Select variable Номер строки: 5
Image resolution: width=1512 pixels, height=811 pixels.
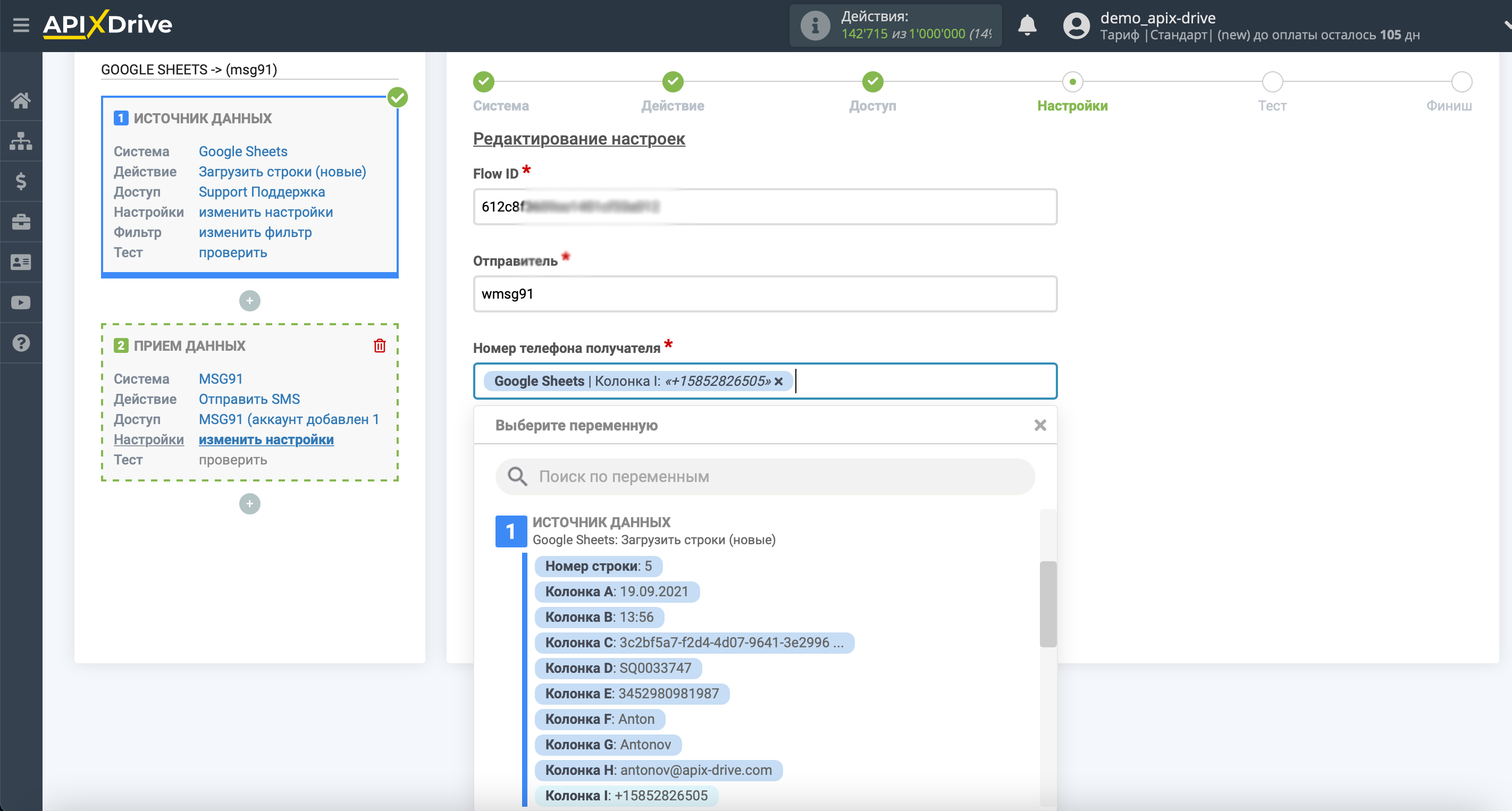(x=598, y=567)
